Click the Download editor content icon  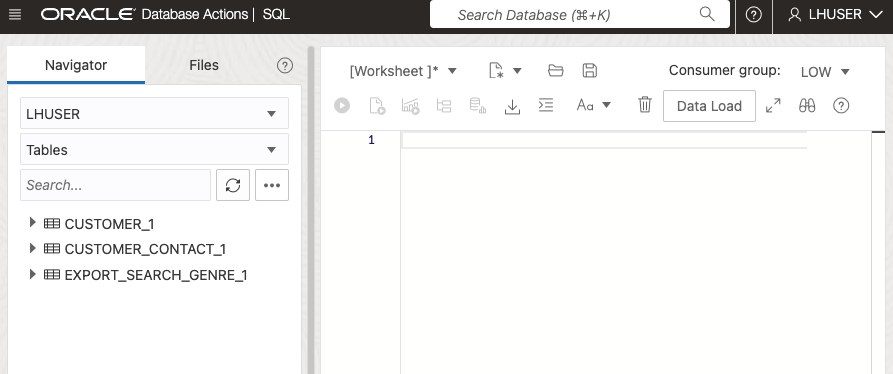pos(513,106)
